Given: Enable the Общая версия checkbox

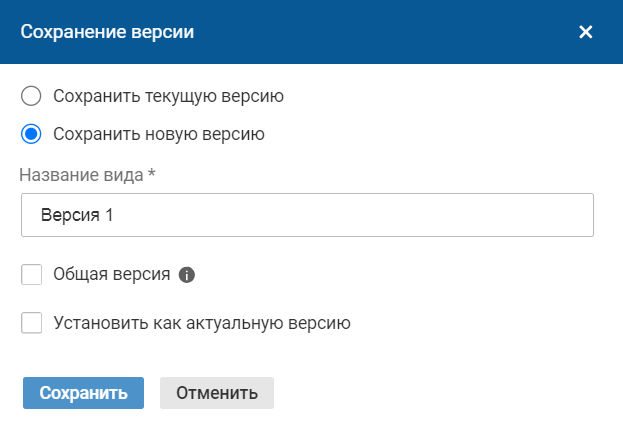Looking at the screenshot, I should tap(31, 275).
